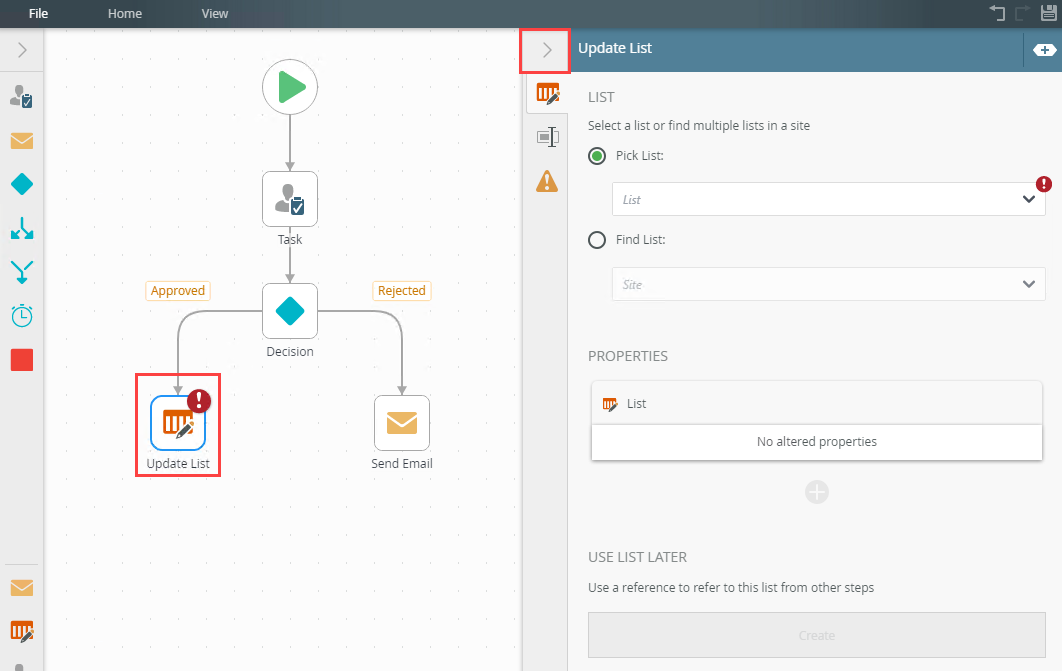Viewport: 1062px width, 671px height.
Task: Open the Update List configuration tab icon
Action: [547, 93]
